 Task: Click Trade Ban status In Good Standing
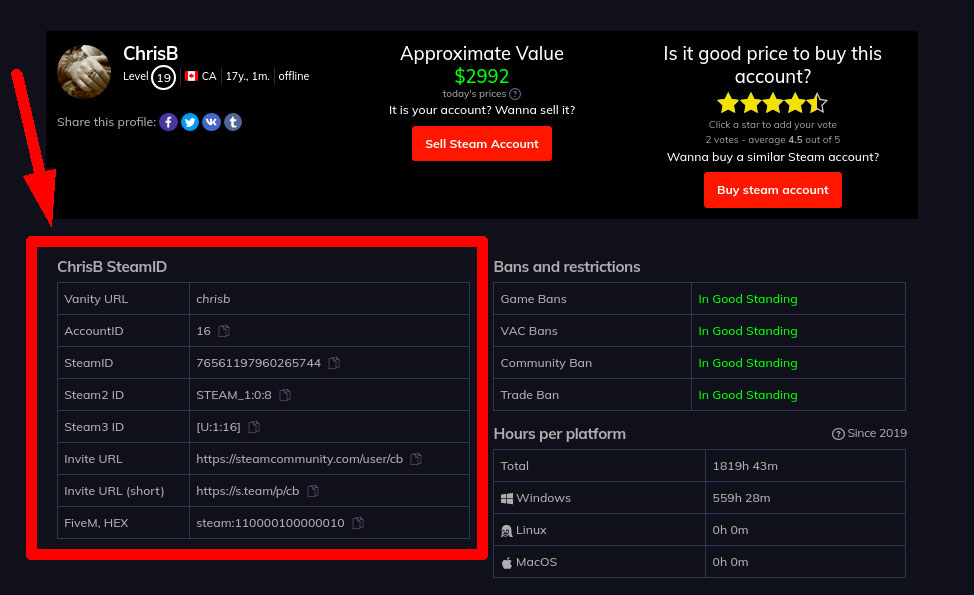click(747, 395)
